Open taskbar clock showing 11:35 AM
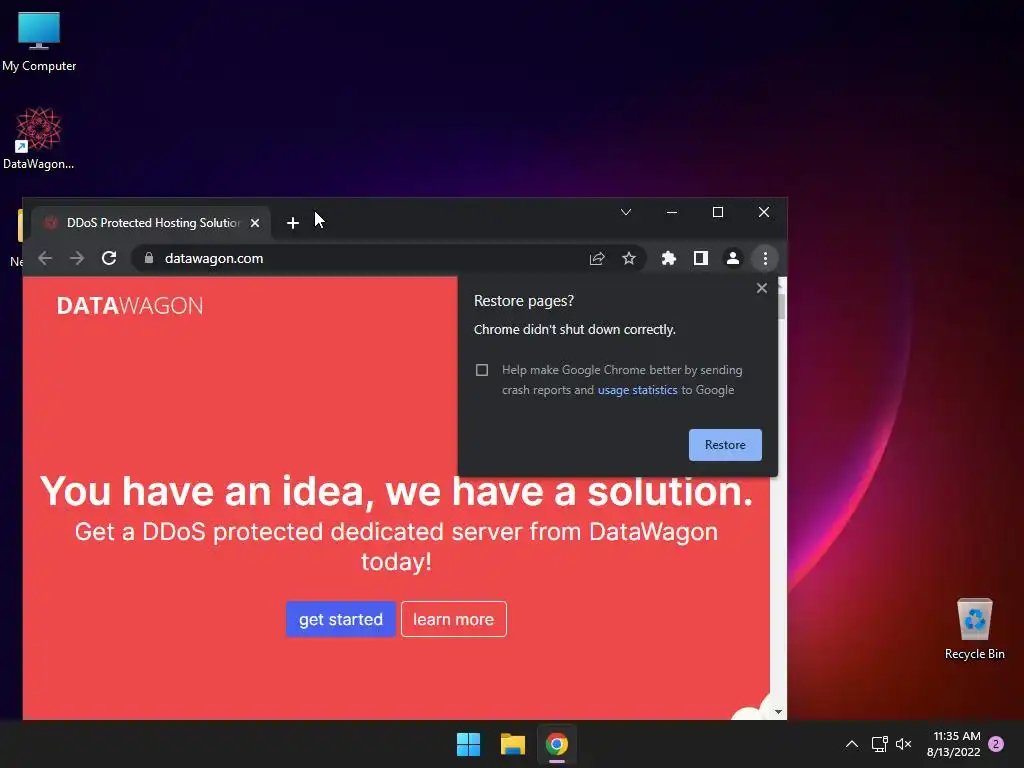The width and height of the screenshot is (1024, 768). [954, 744]
